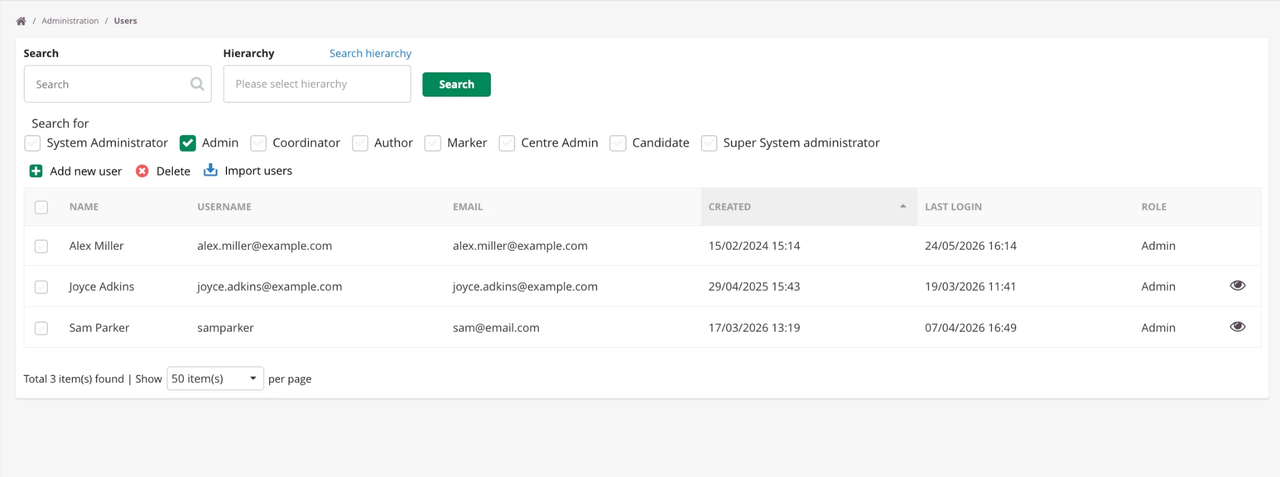View Joyce Adkins via eye icon

click(1237, 286)
